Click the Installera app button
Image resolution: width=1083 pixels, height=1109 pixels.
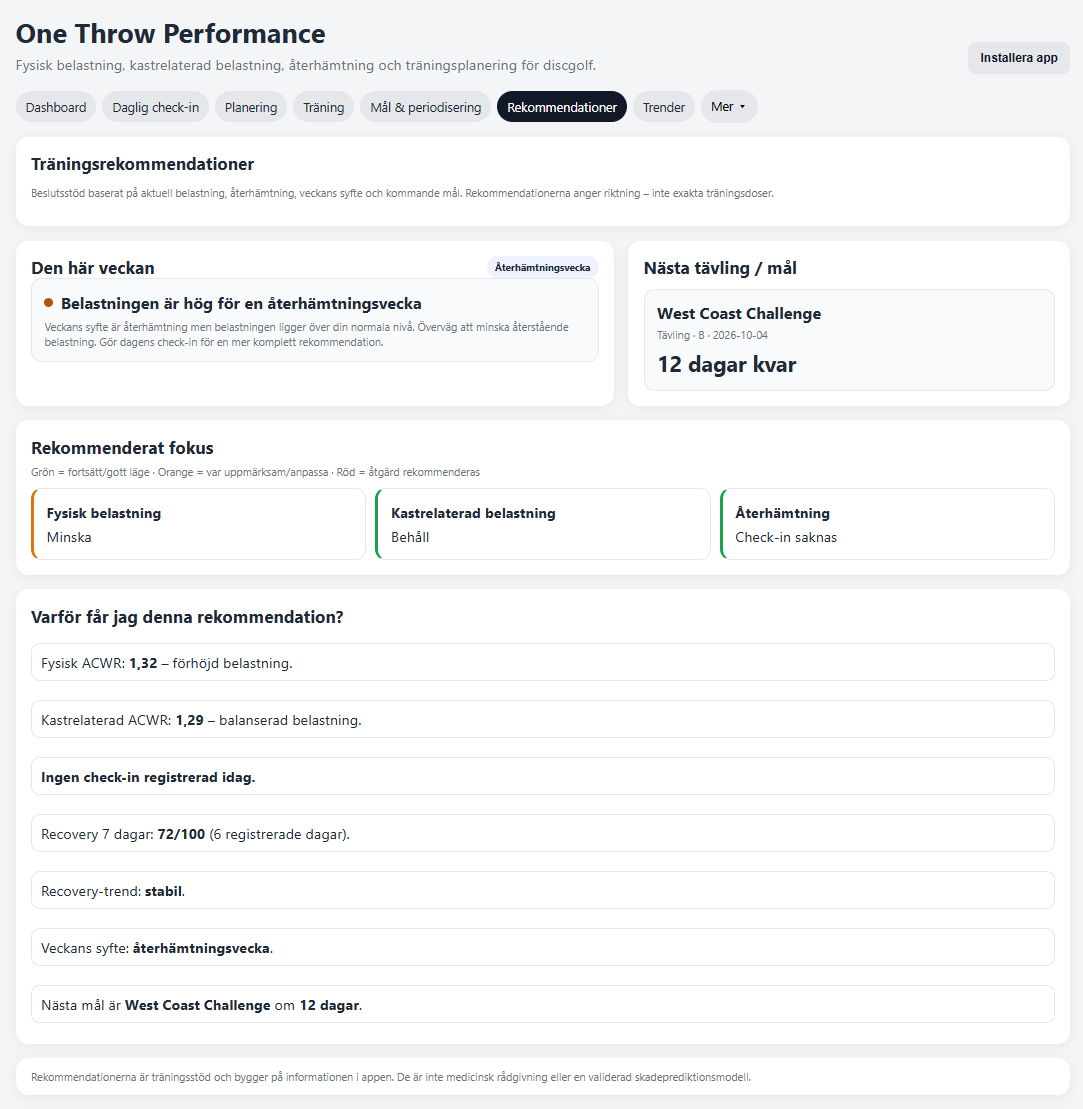pyautogui.click(x=1019, y=57)
